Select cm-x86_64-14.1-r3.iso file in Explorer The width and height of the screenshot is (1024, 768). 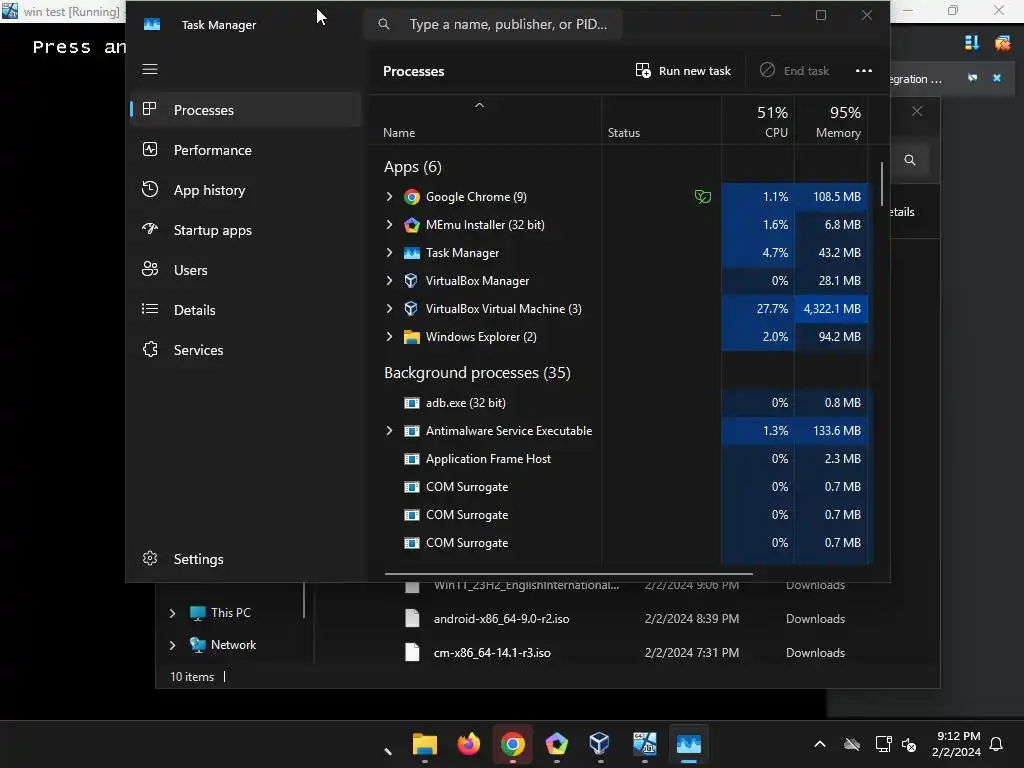pos(492,652)
